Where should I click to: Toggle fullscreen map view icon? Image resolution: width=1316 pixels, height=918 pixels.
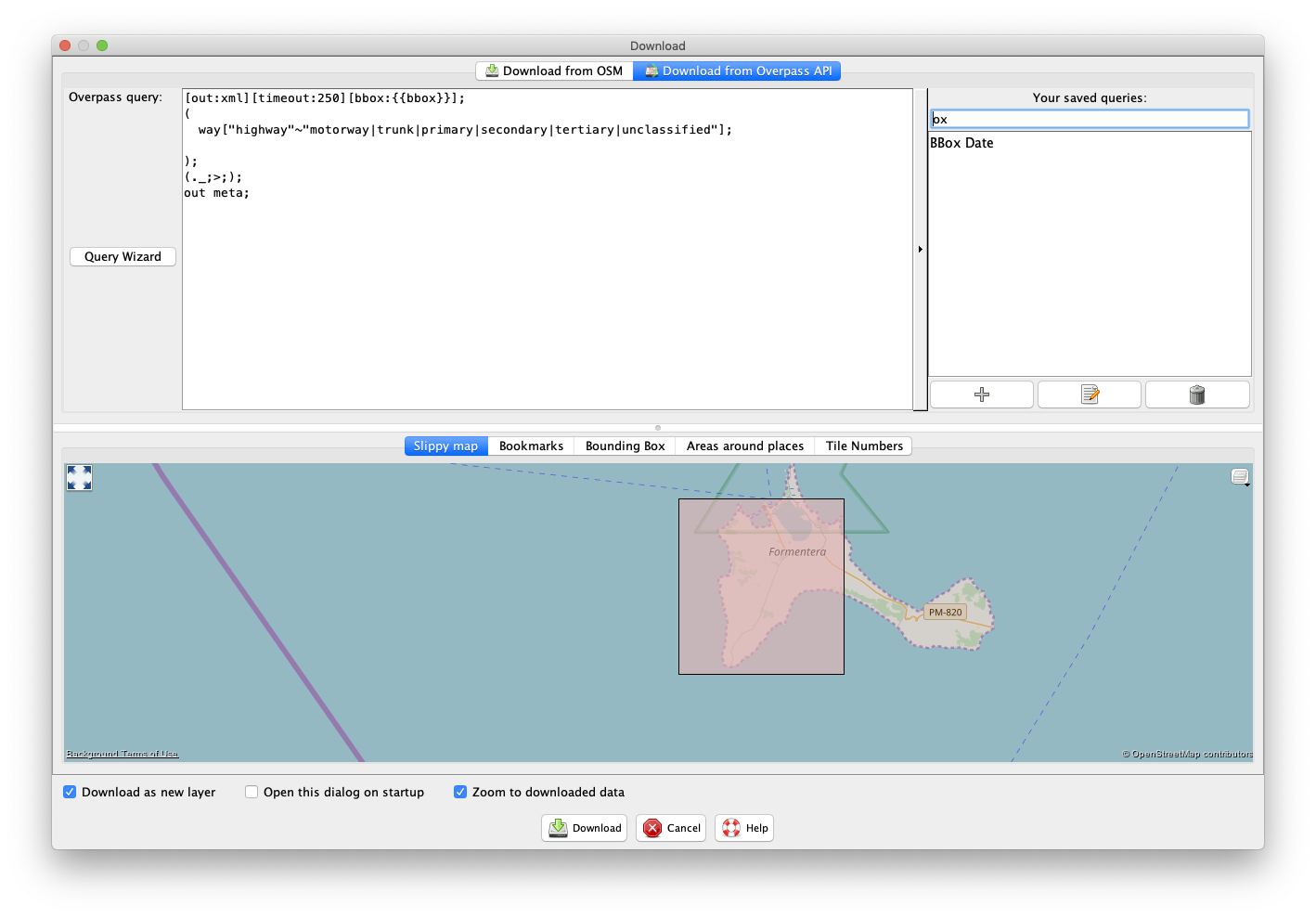79,477
